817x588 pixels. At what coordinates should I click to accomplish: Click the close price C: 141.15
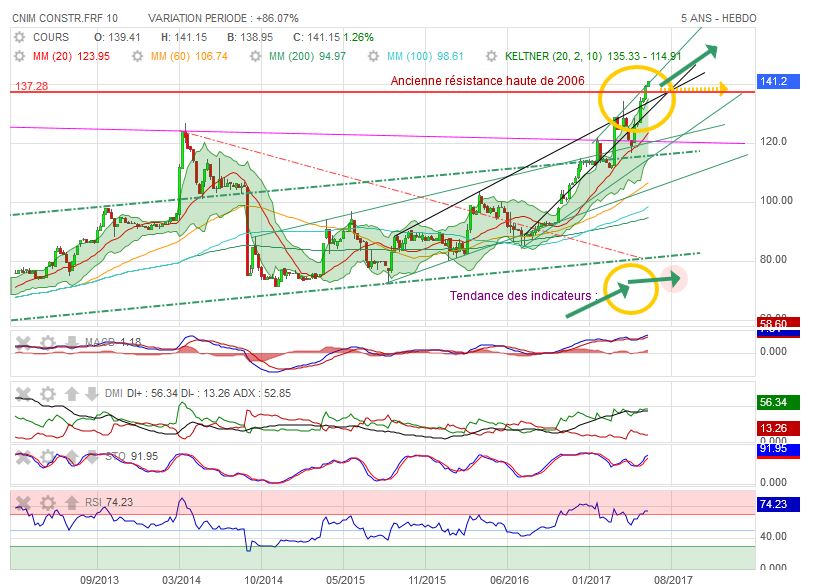coord(316,38)
